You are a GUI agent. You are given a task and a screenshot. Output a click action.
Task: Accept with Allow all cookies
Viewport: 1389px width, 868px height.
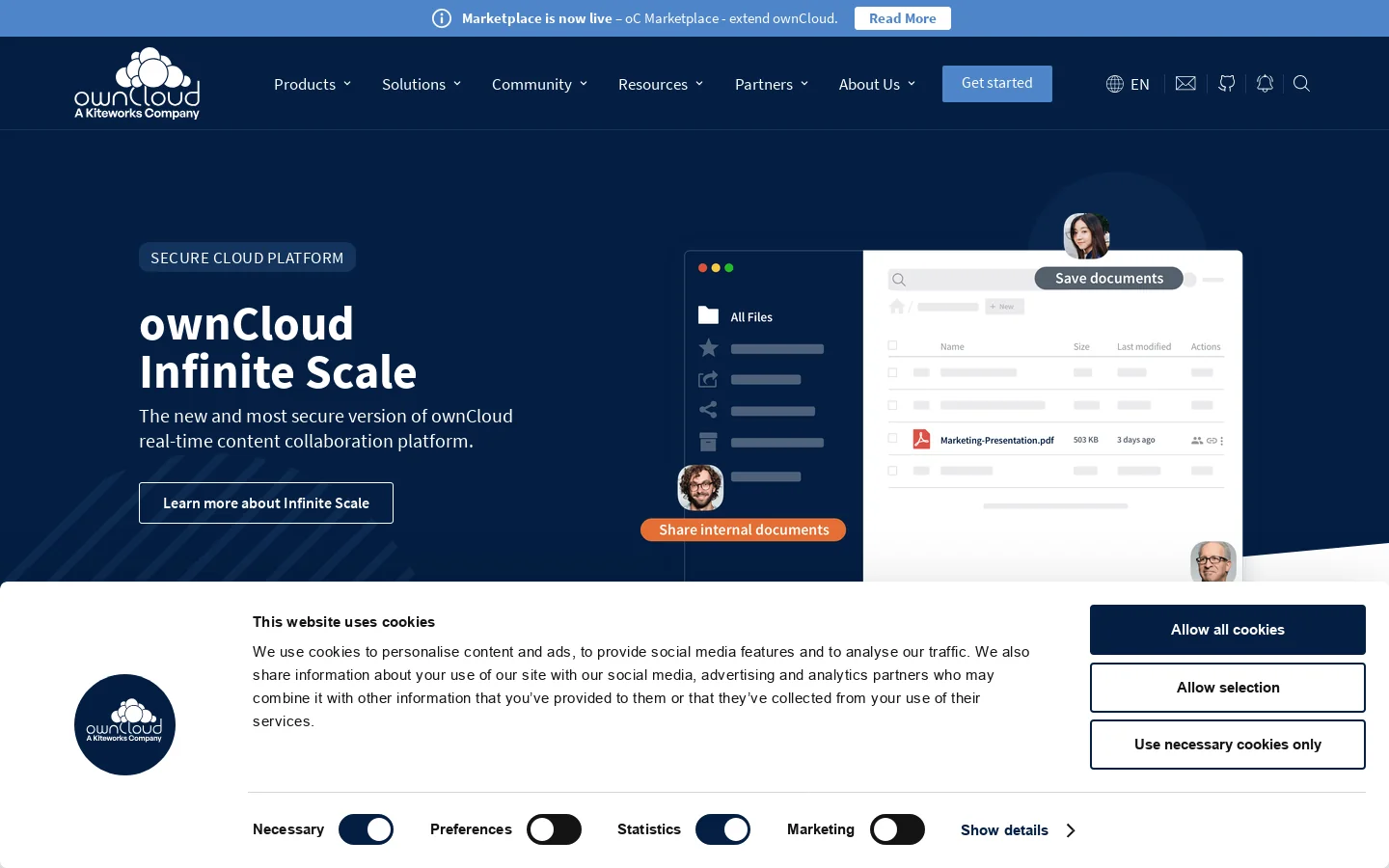1228,630
